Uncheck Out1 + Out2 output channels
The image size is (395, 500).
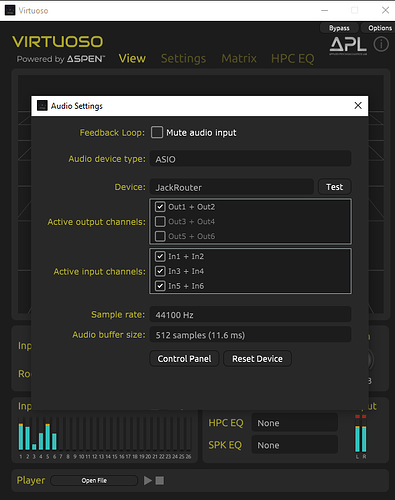click(160, 207)
